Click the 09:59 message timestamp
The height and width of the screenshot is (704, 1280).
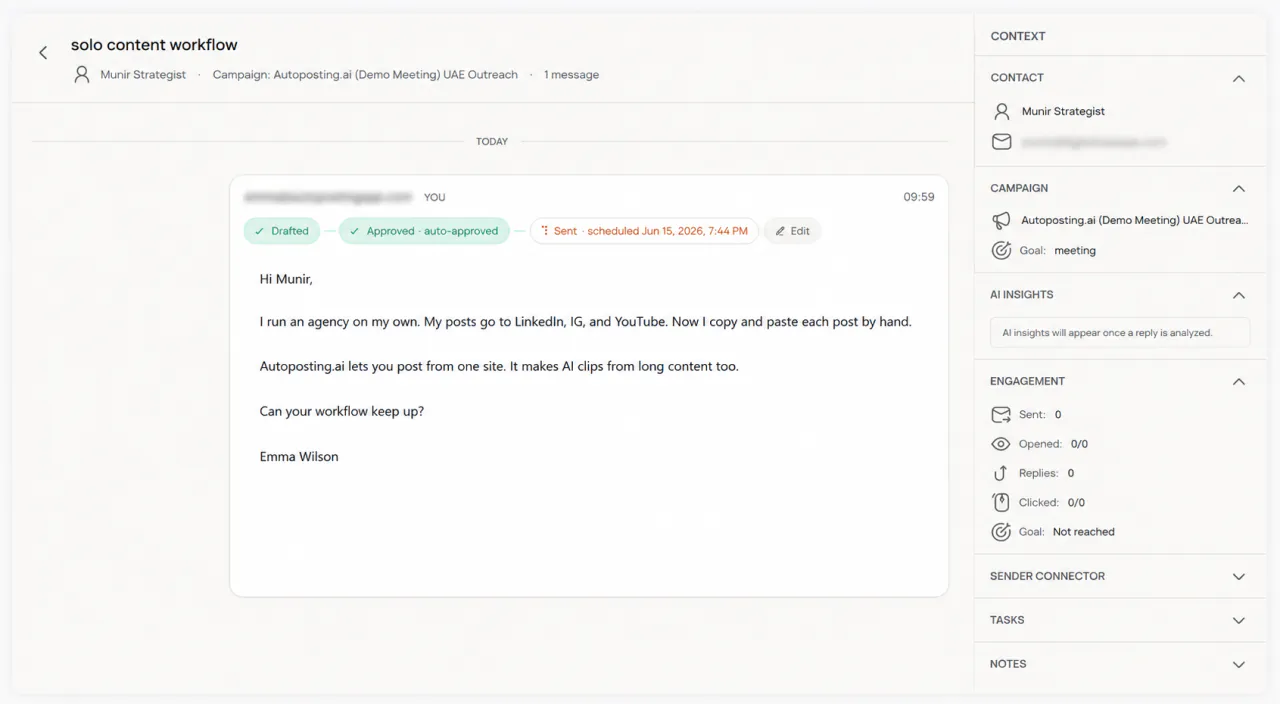click(919, 197)
